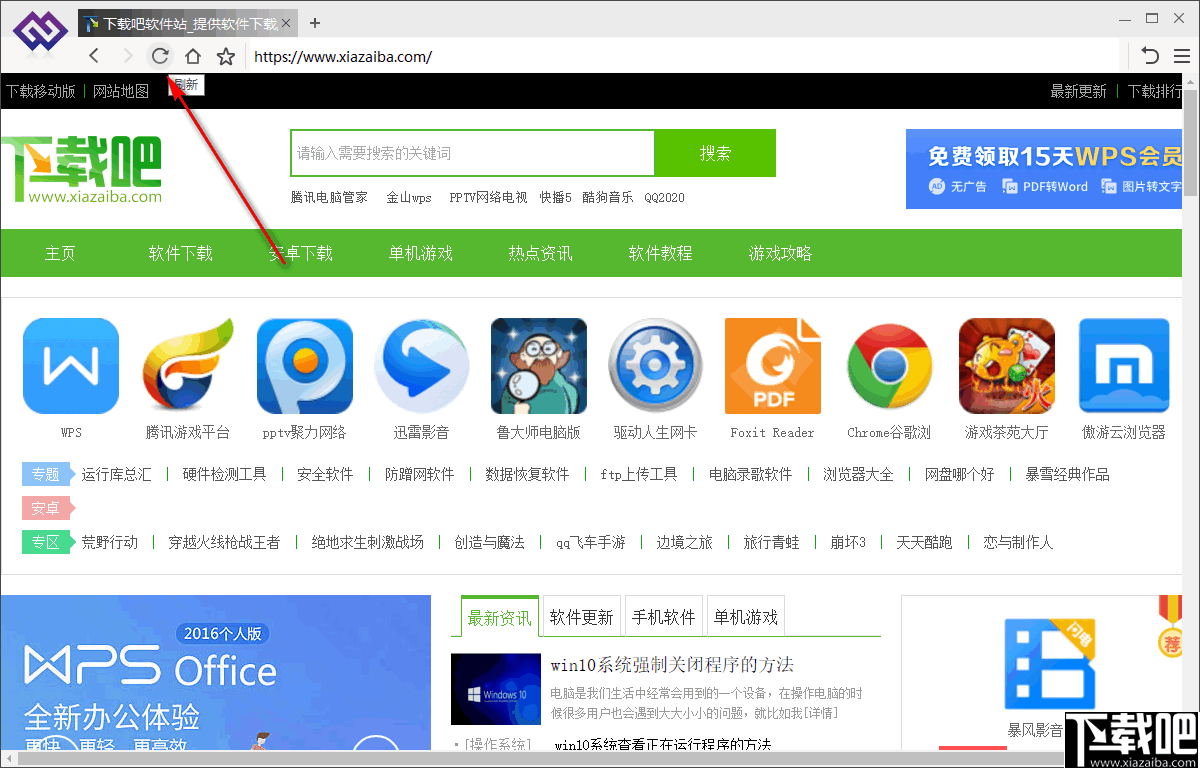Open a new tab with the plus button
This screenshot has height=768, width=1200.
click(315, 23)
